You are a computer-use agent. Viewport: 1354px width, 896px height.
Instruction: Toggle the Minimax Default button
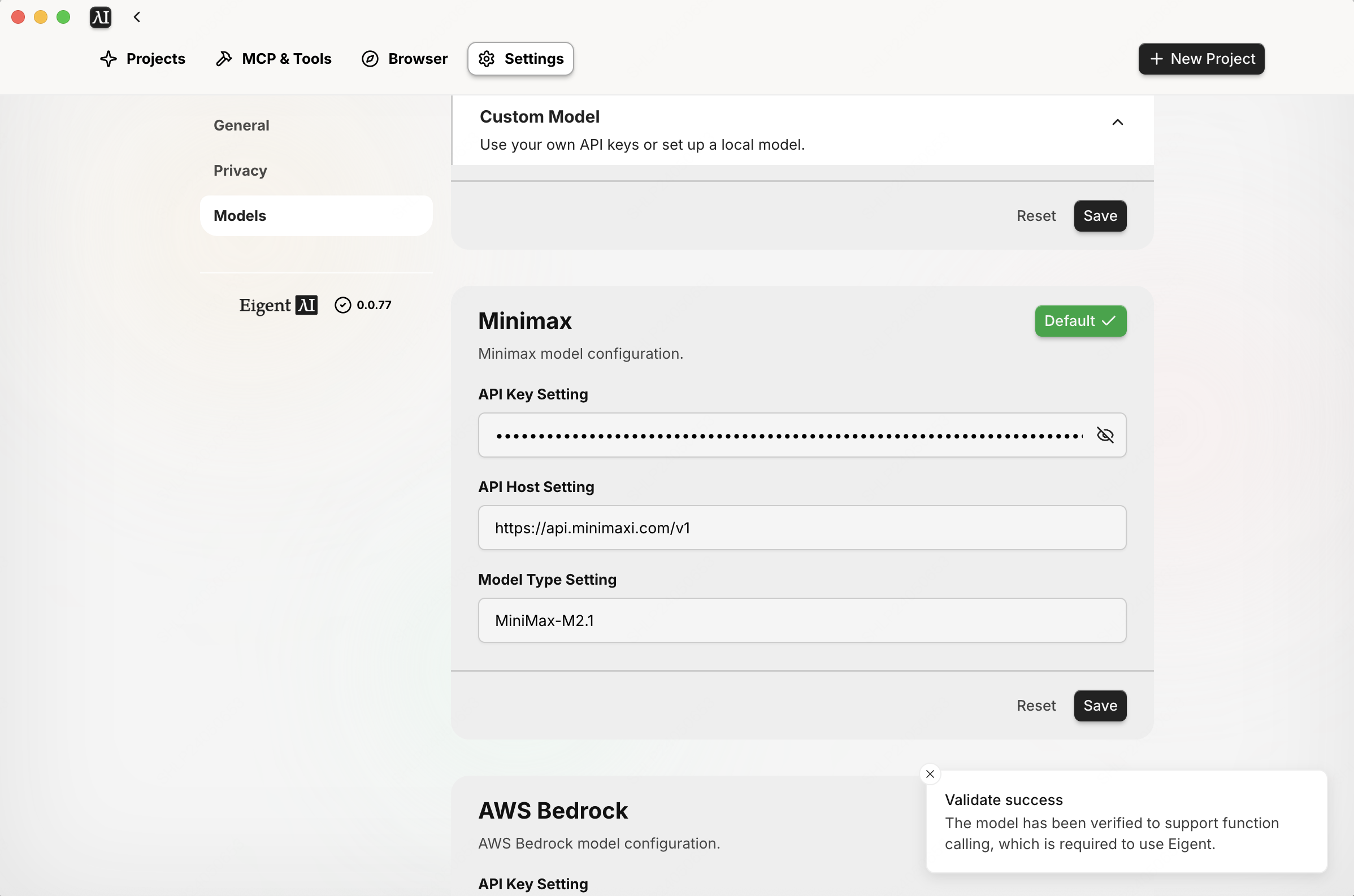coord(1080,321)
